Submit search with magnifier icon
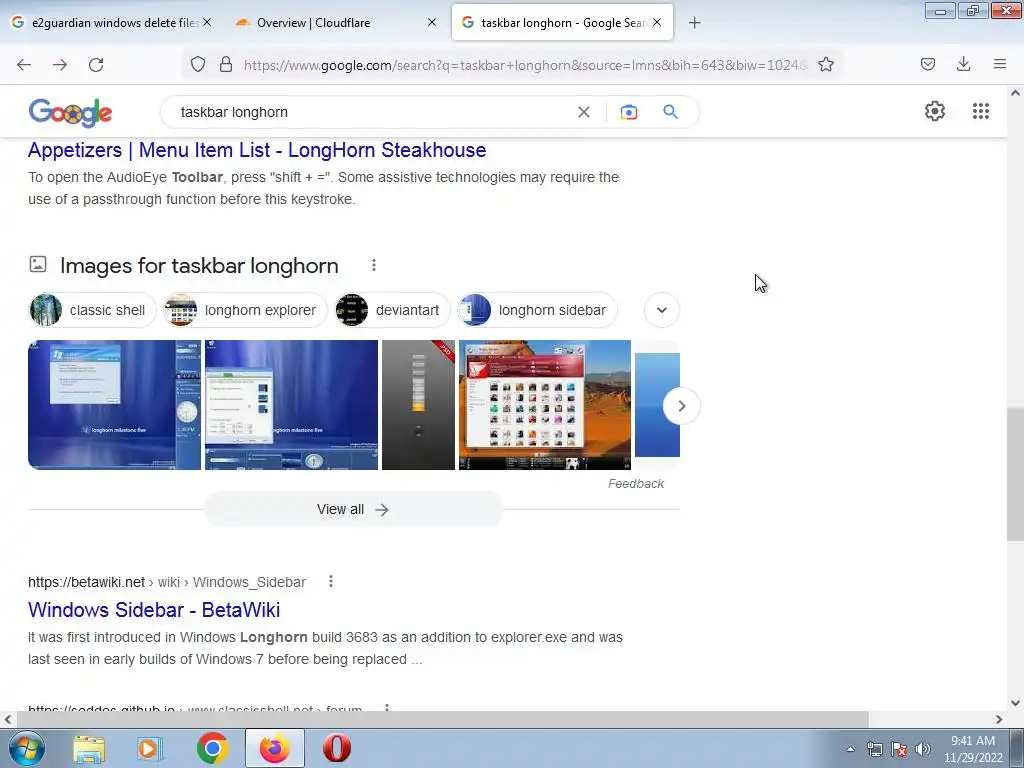 [x=671, y=112]
